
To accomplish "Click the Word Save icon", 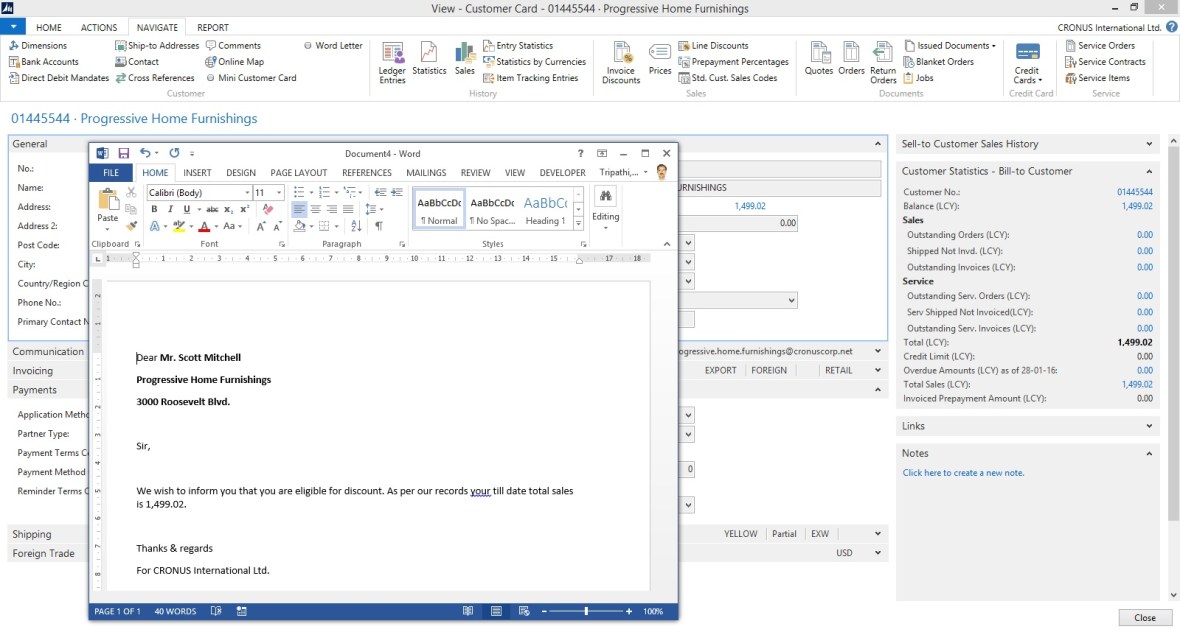I will point(124,153).
